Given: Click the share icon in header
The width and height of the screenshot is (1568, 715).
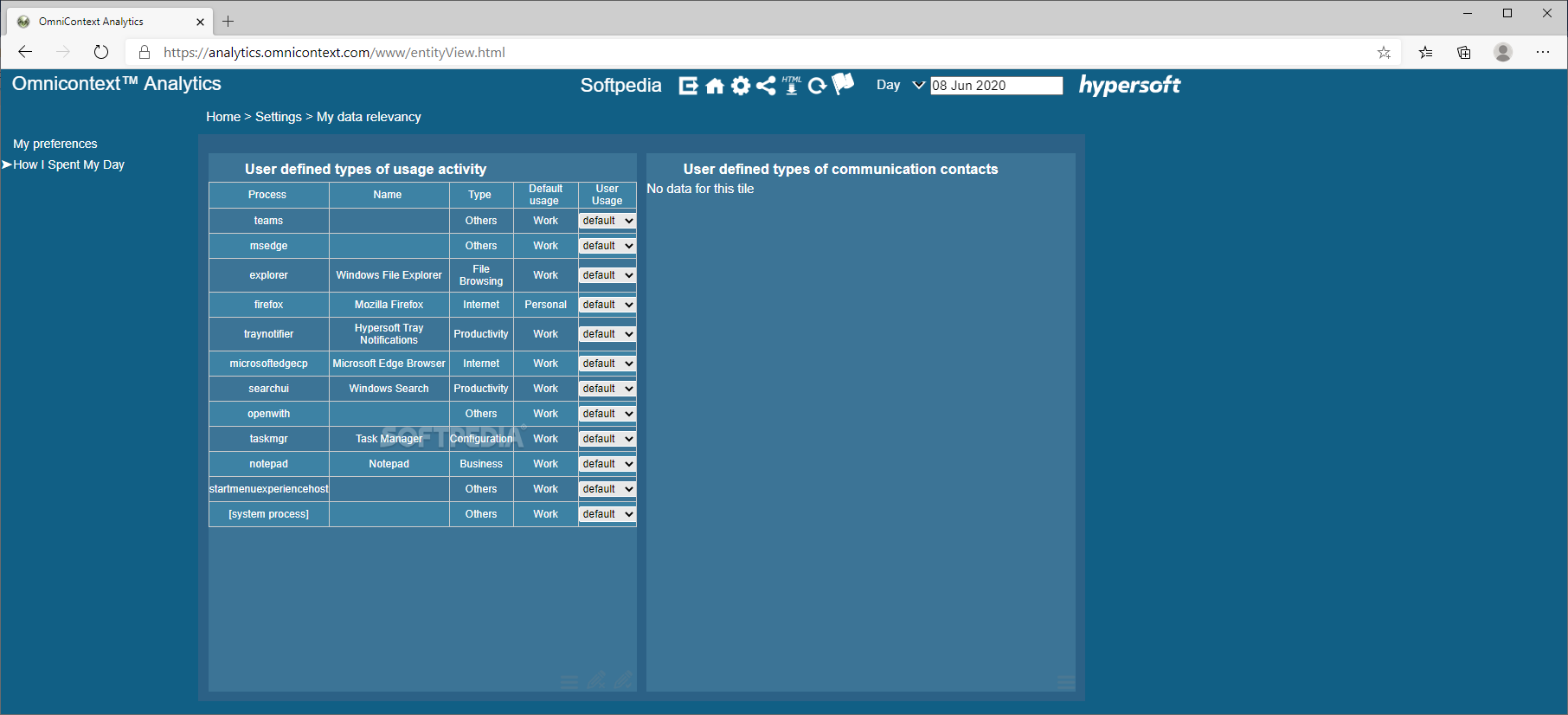Looking at the screenshot, I should point(766,86).
